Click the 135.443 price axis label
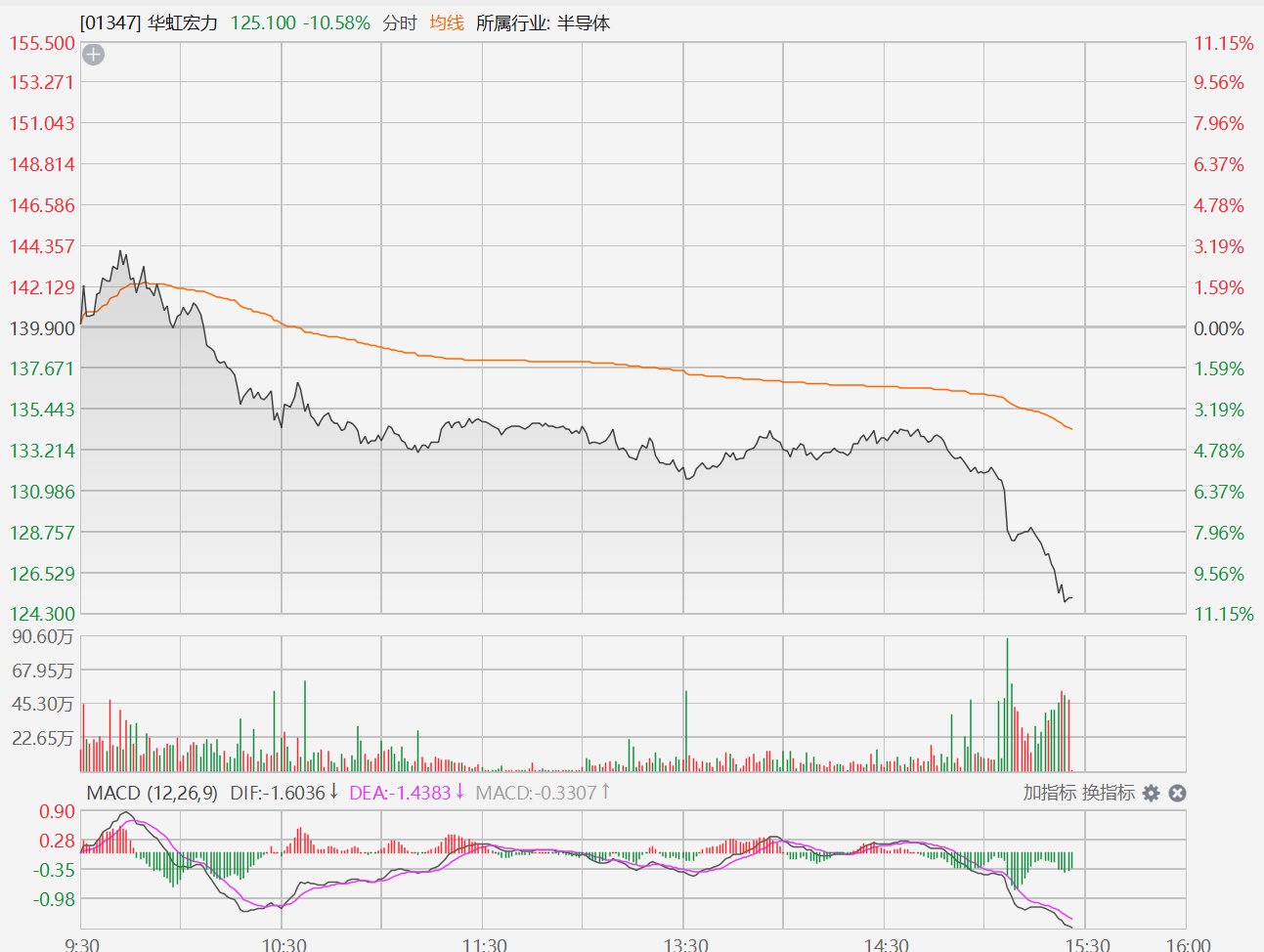 42,410
